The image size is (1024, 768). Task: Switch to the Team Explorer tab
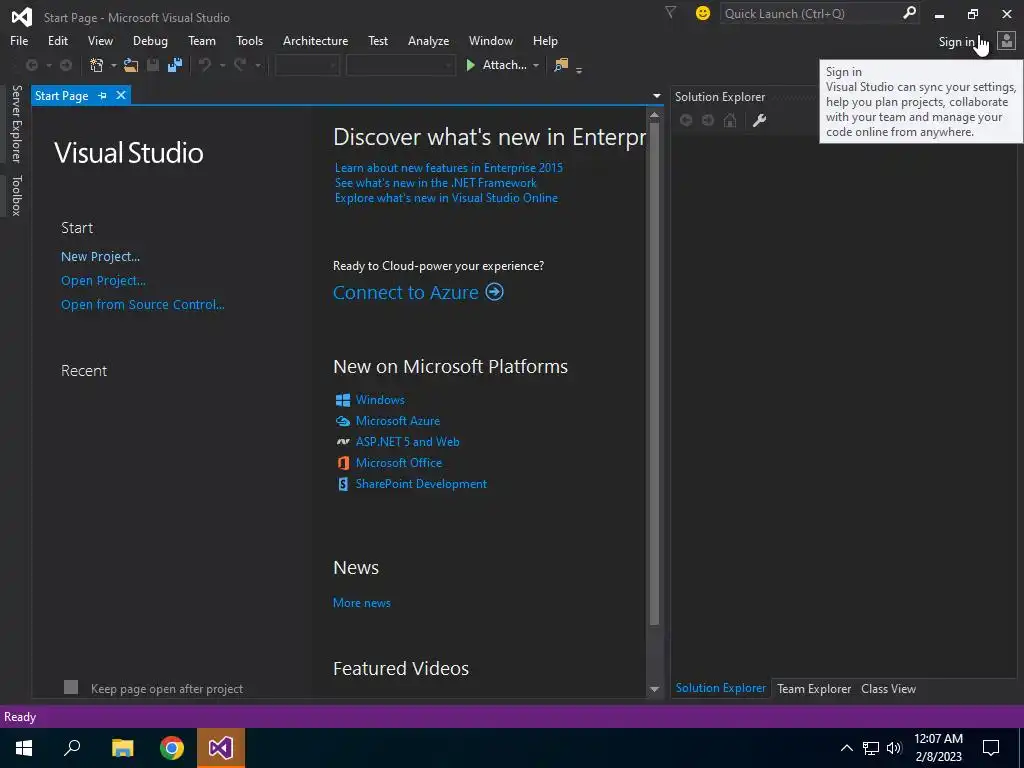[814, 688]
